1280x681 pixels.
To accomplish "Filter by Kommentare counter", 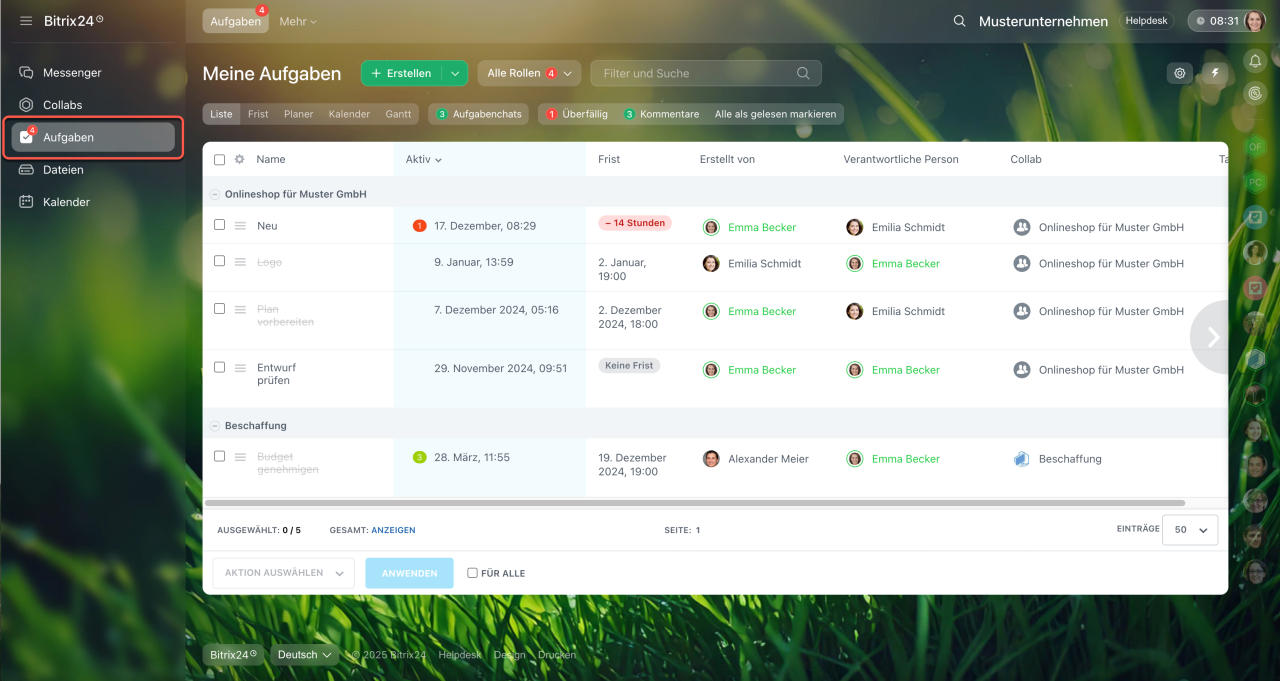I will pyautogui.click(x=661, y=114).
